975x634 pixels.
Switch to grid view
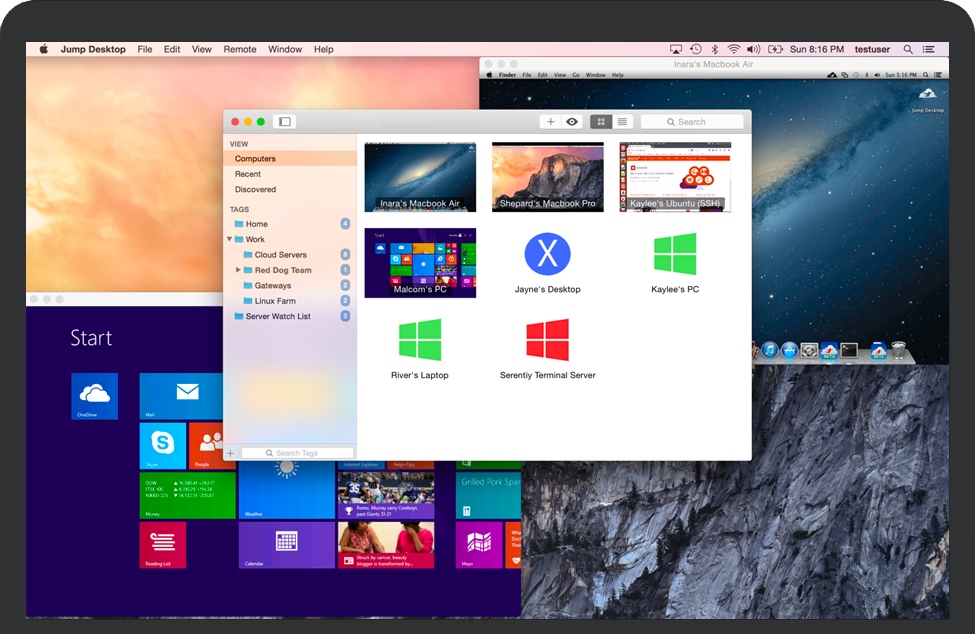click(x=601, y=122)
